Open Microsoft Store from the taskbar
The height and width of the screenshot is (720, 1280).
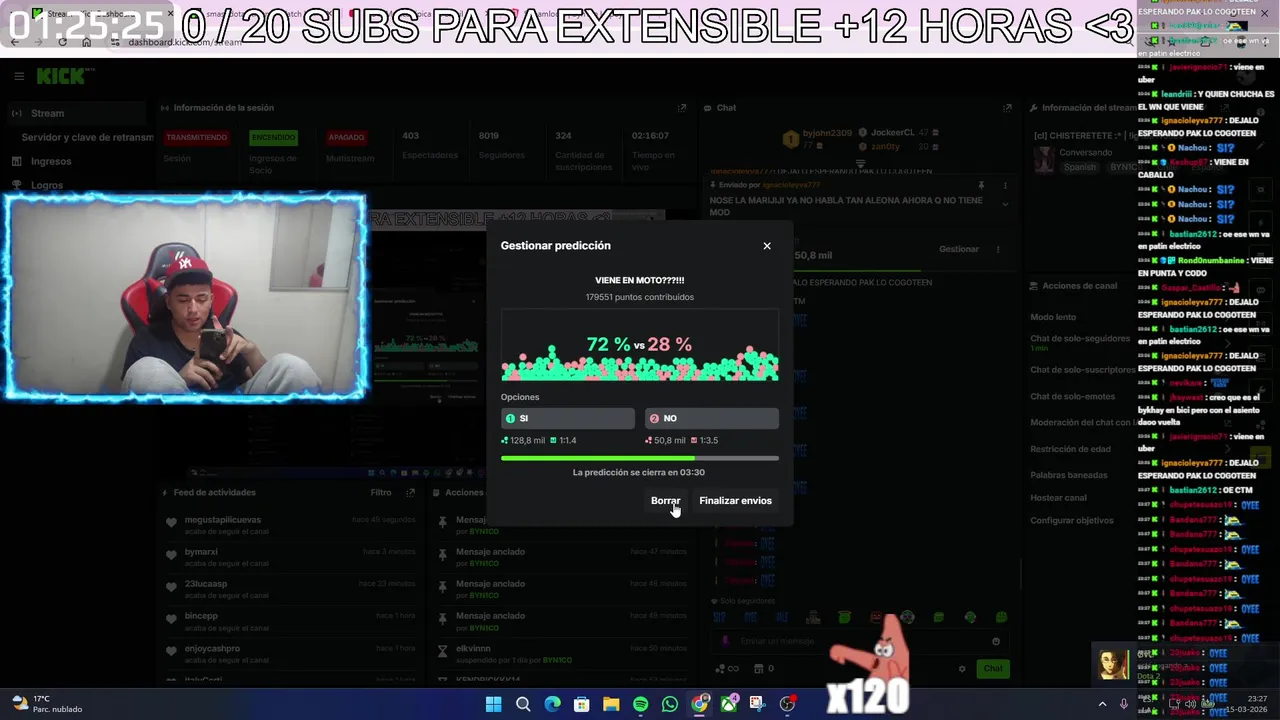[581, 704]
